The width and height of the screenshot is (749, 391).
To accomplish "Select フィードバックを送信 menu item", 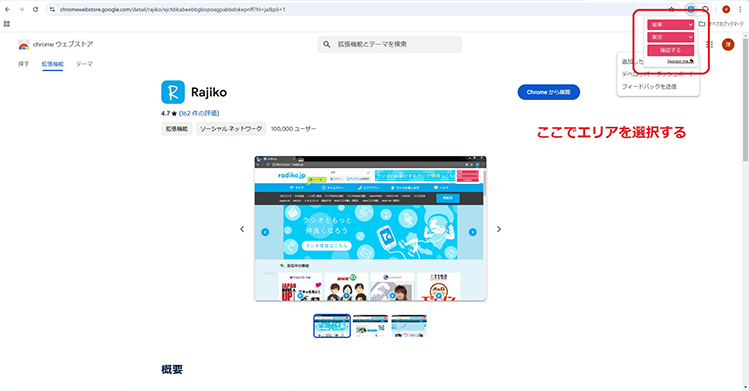I will [649, 86].
